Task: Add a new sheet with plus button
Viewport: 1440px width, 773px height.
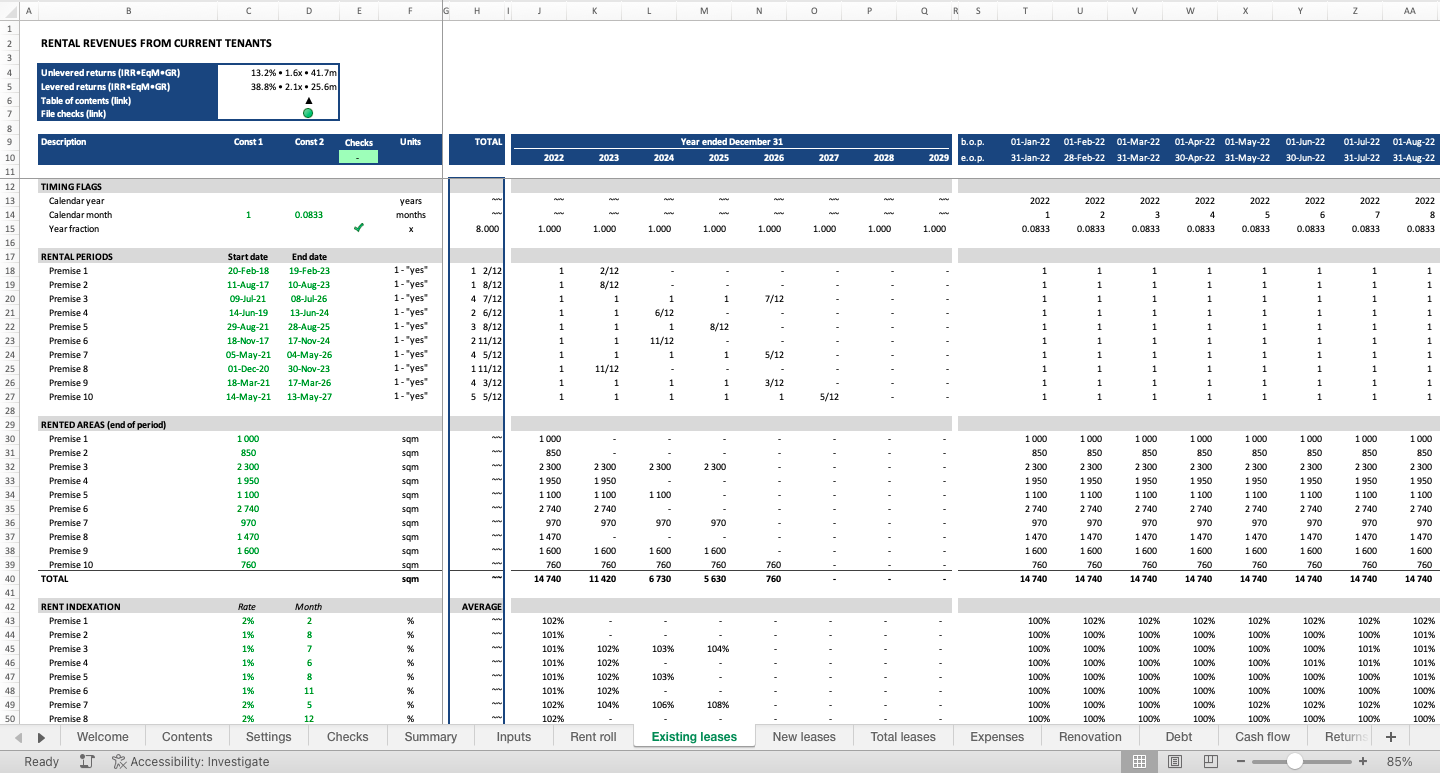Action: (x=1390, y=737)
